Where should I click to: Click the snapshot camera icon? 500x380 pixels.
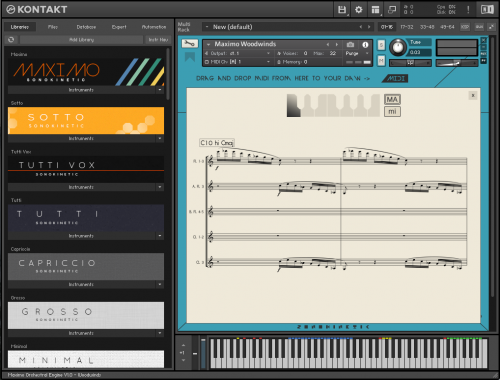click(350, 44)
